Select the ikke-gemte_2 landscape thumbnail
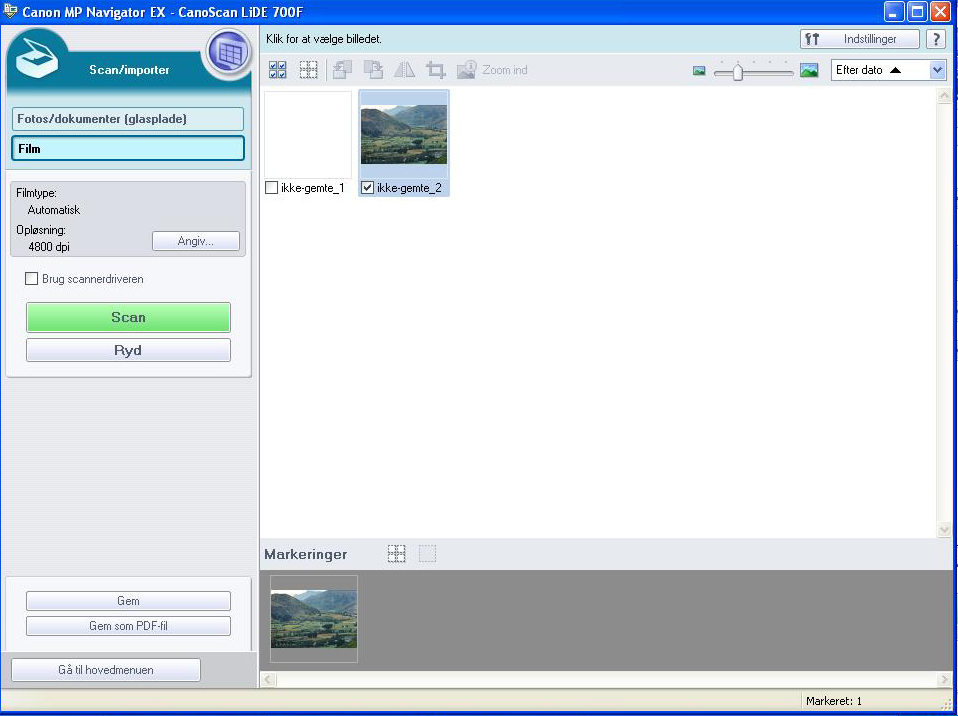Screen dimensions: 958x716 pyautogui.click(x=404, y=134)
